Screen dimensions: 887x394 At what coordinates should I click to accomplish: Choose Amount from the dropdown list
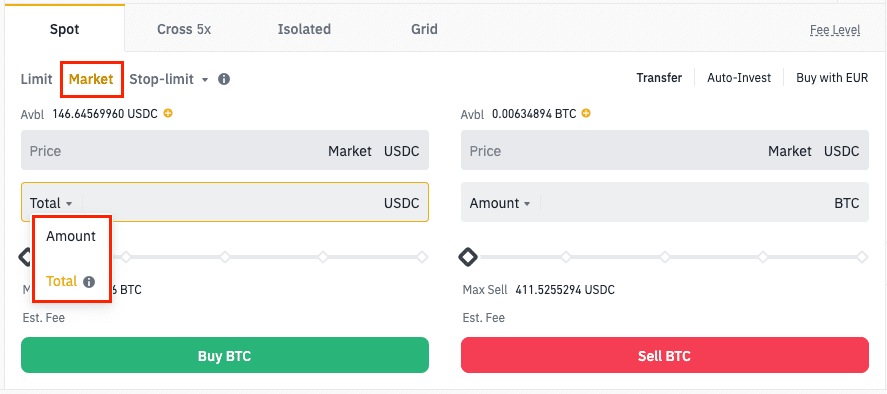(71, 236)
